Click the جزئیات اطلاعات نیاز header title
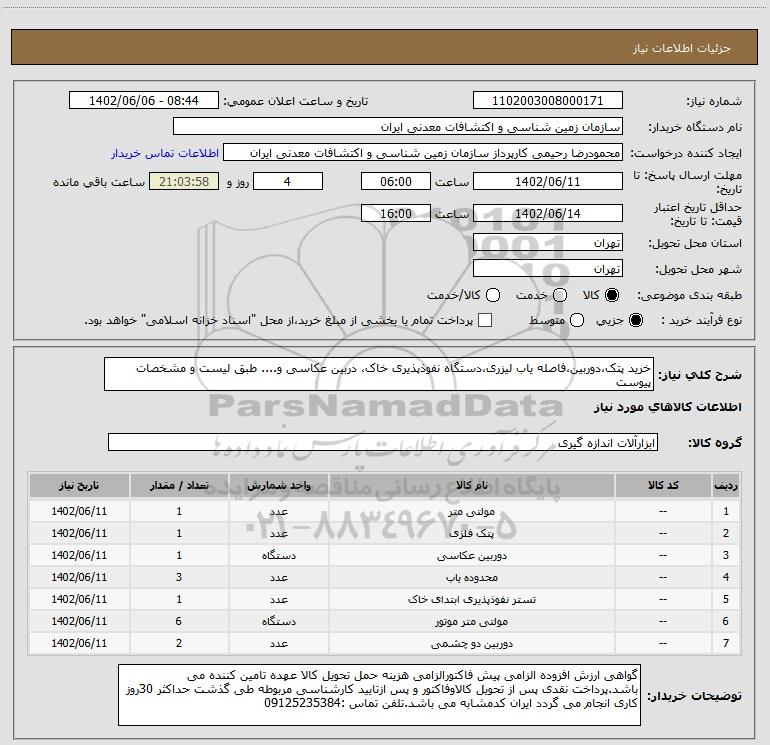Image resolution: width=770 pixels, height=745 pixels. (x=682, y=48)
